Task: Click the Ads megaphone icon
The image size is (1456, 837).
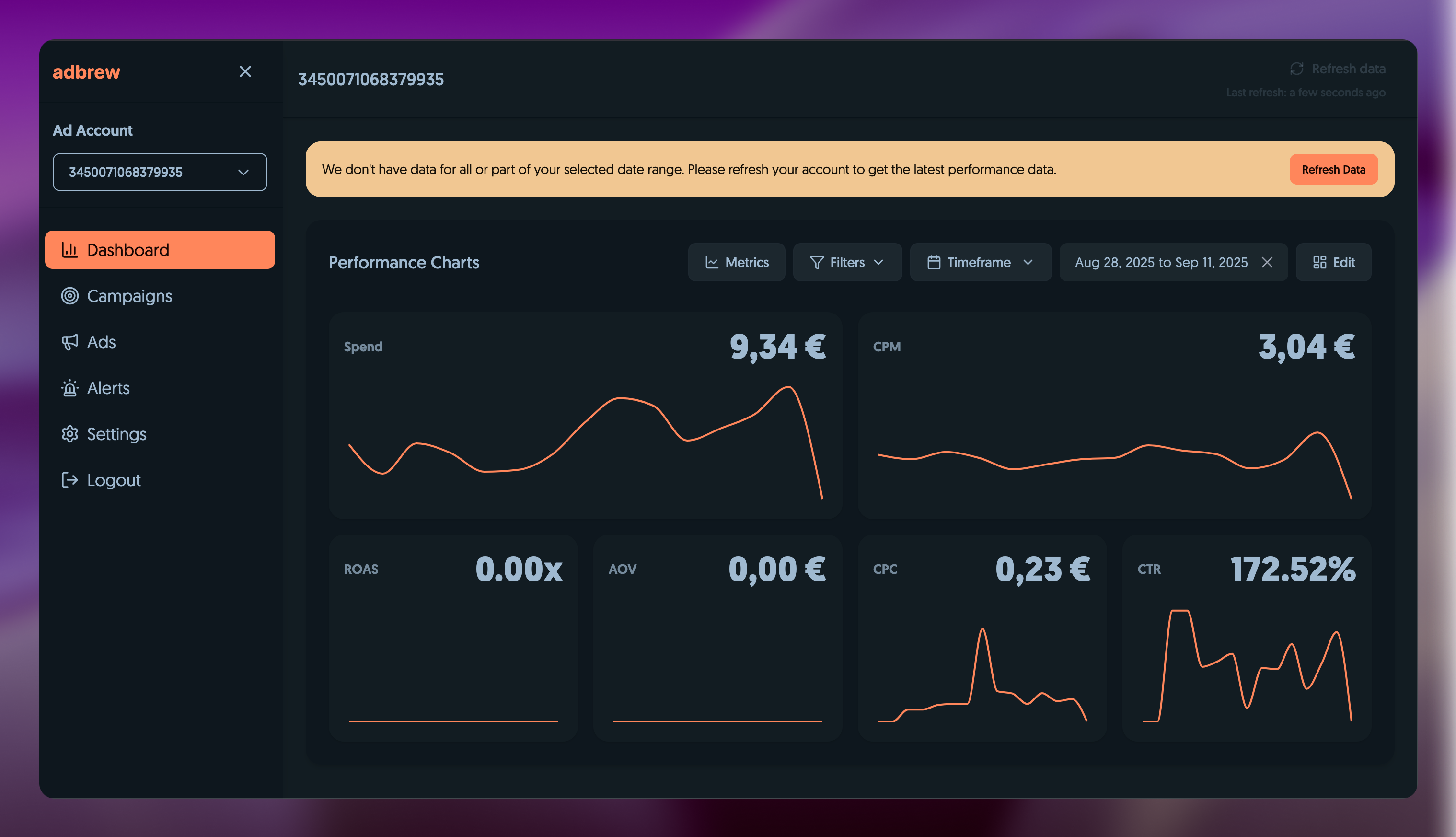Action: point(69,341)
